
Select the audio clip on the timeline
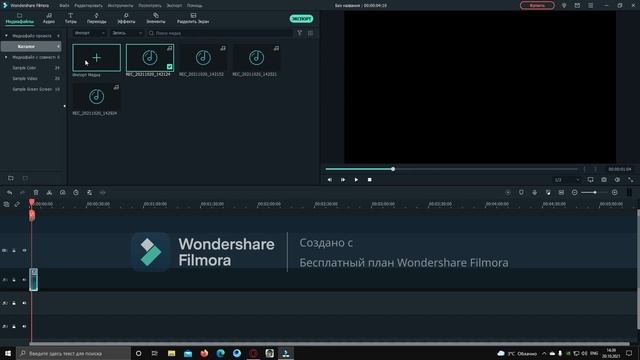33,280
